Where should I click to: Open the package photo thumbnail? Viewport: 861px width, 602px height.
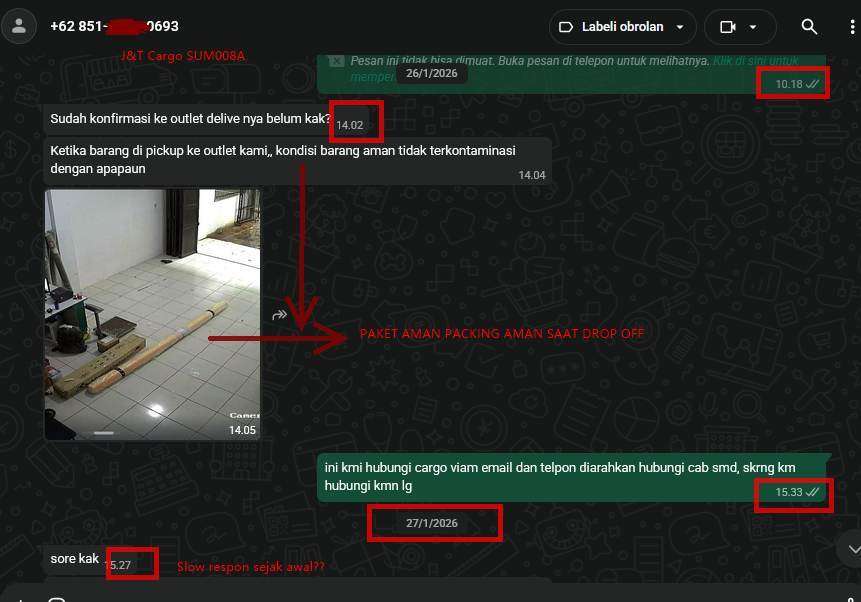[152, 314]
